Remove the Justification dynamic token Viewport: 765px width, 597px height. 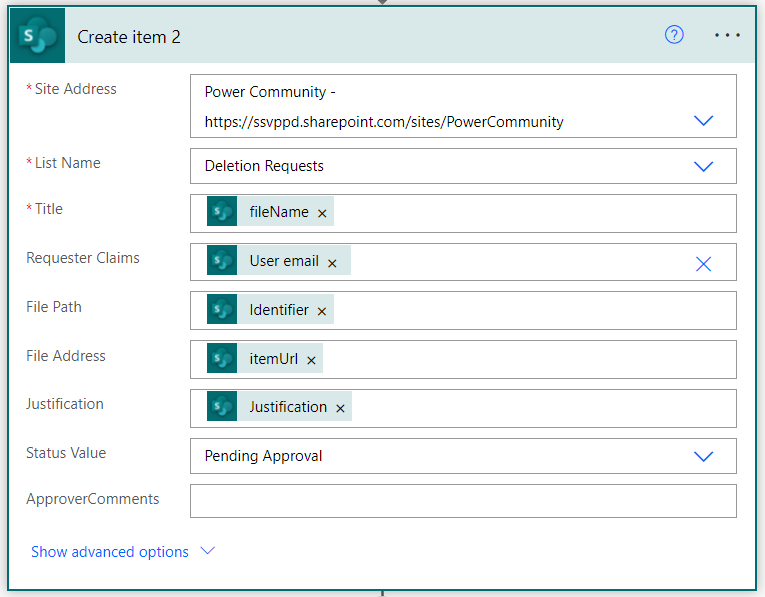(x=341, y=408)
